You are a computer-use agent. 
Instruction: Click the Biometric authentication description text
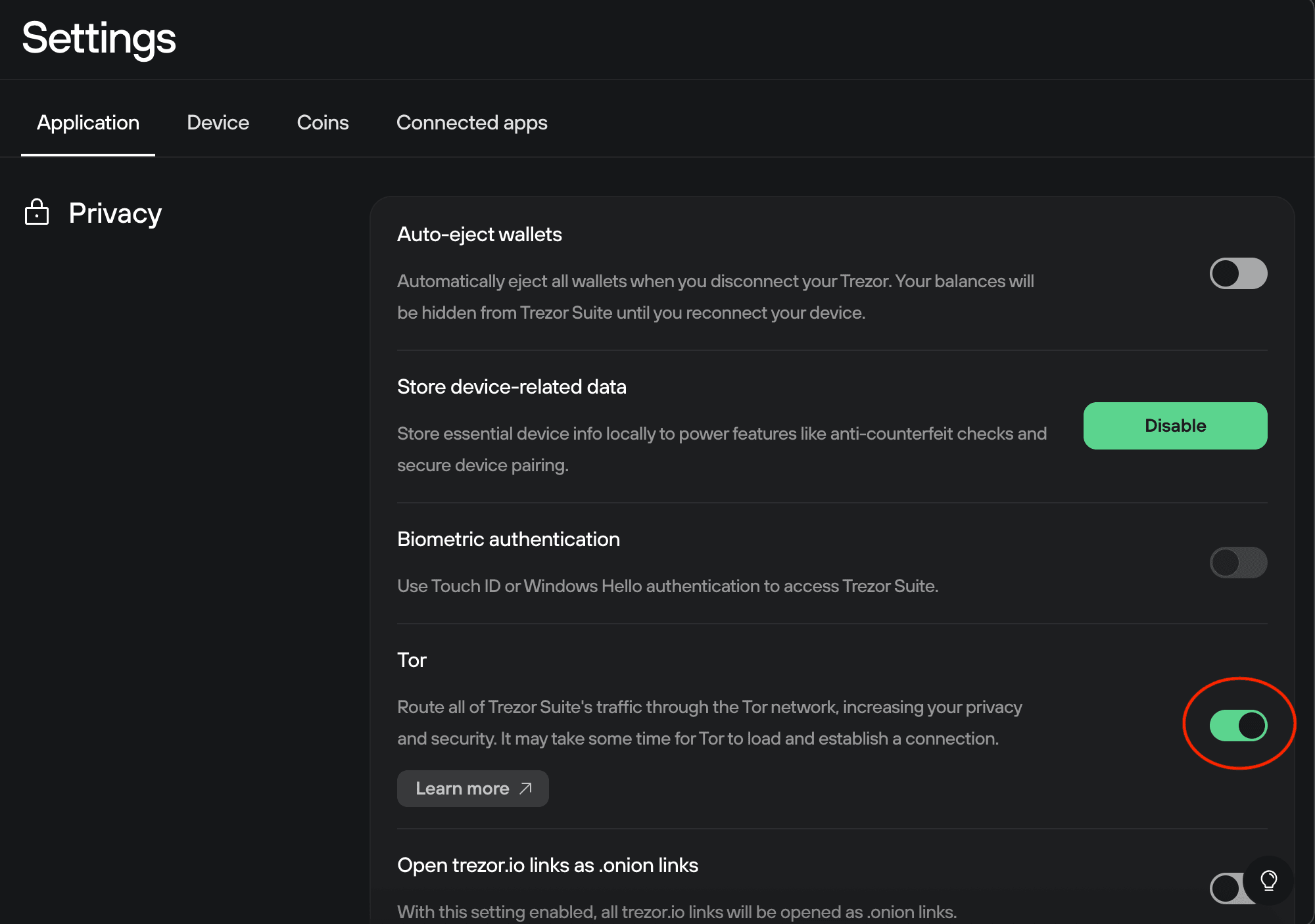[x=667, y=586]
